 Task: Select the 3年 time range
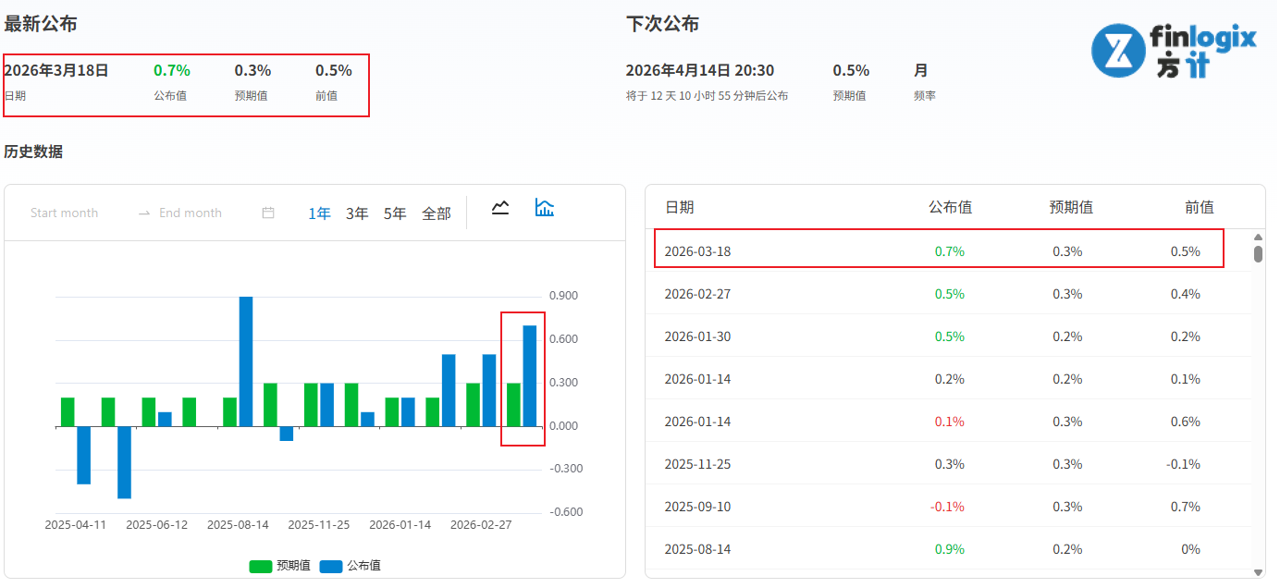point(357,213)
